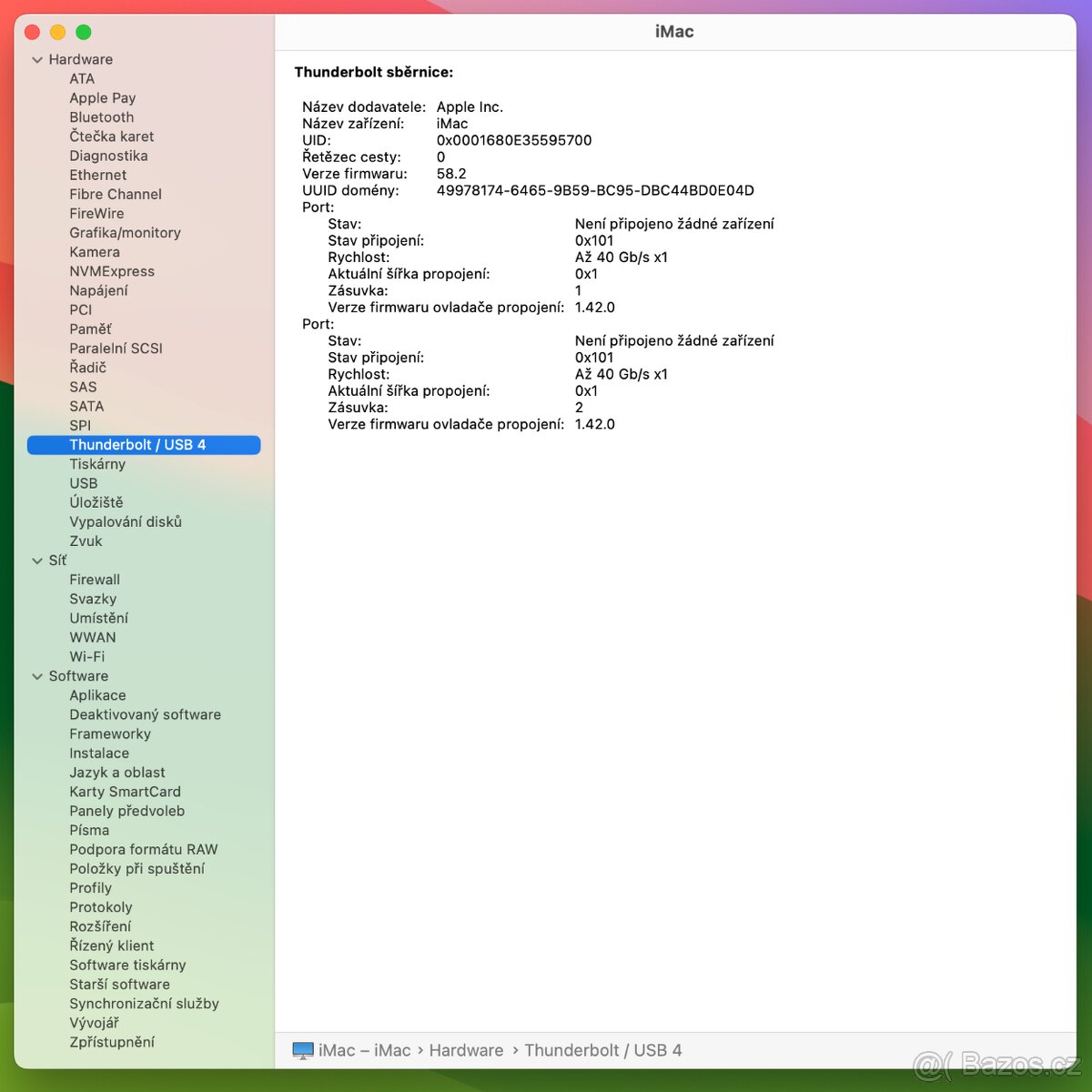Open the Grafika/monitory sidebar entry
The width and height of the screenshot is (1092, 1092).
tap(125, 233)
